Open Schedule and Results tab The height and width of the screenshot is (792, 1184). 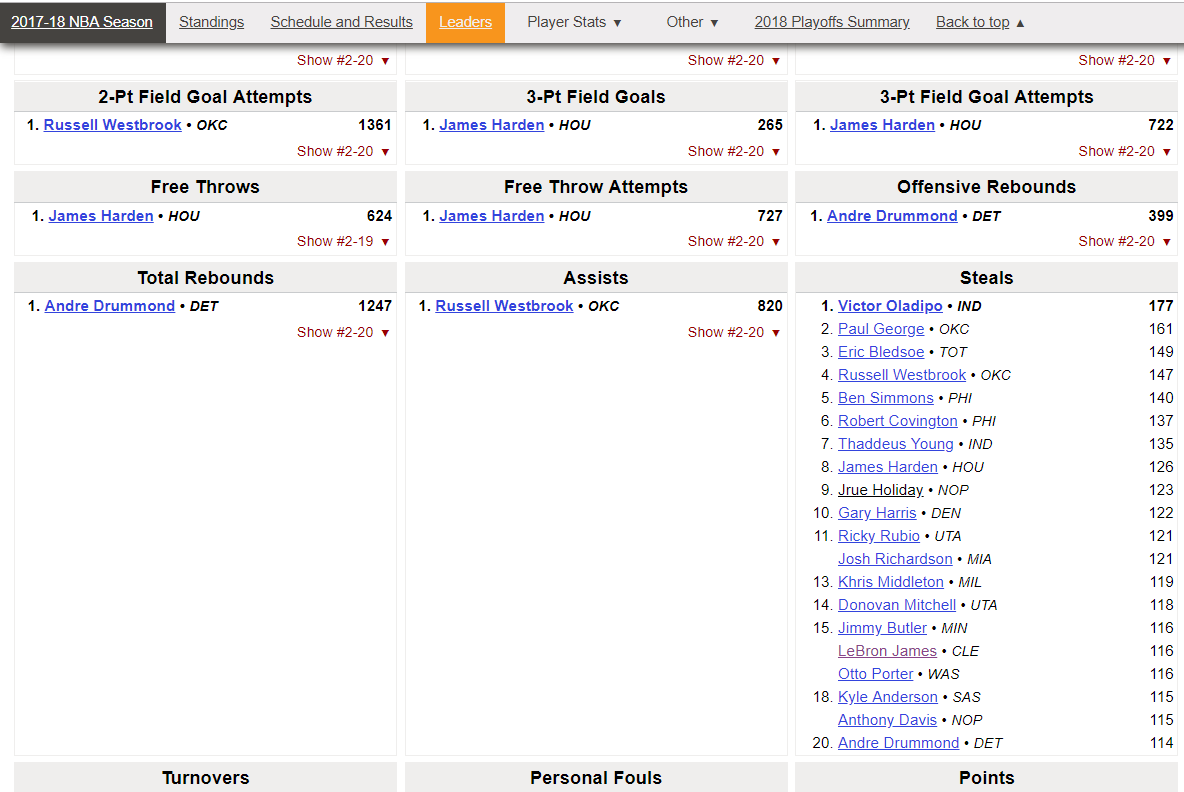pyautogui.click(x=341, y=22)
